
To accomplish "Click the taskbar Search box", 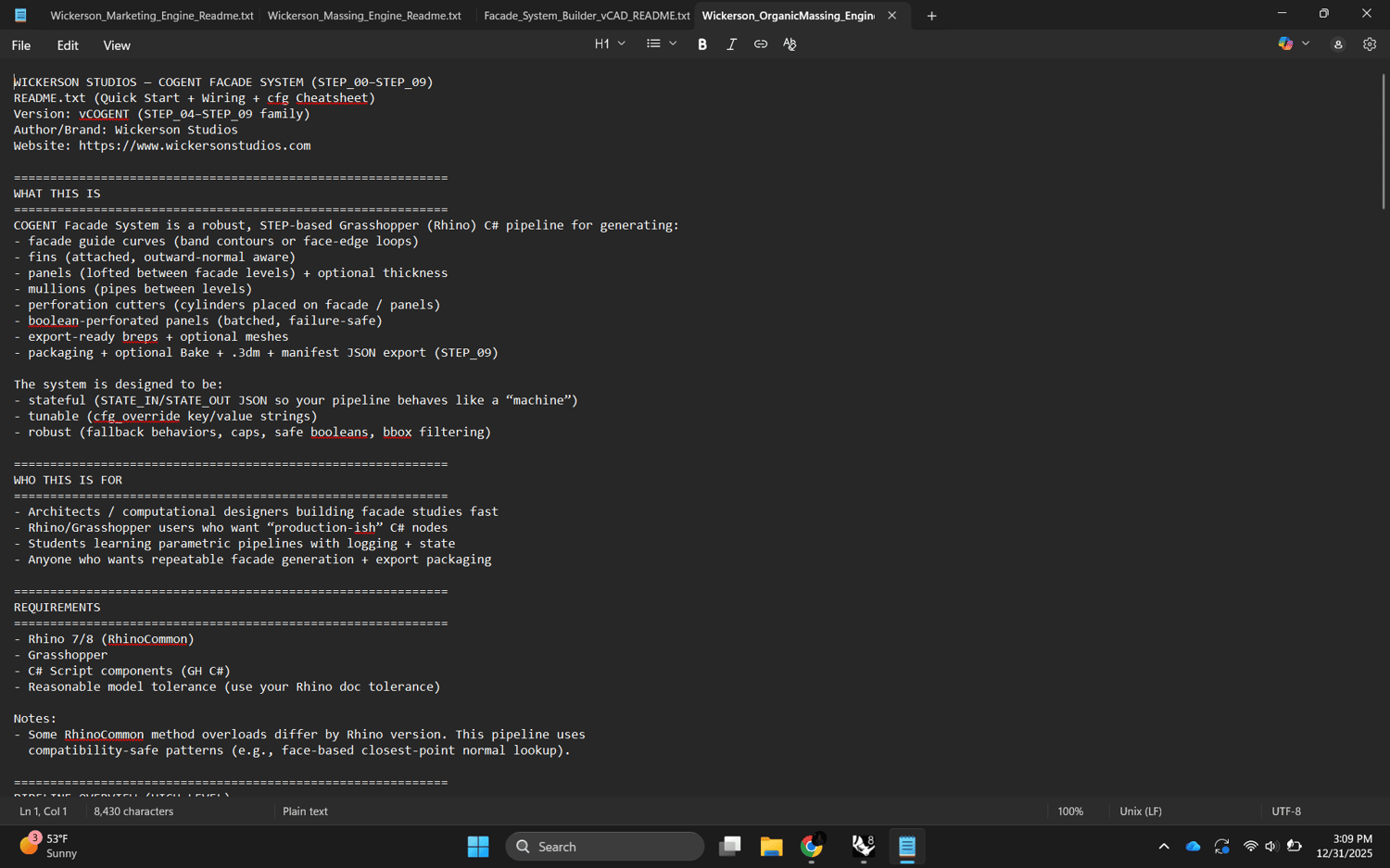I will [605, 847].
